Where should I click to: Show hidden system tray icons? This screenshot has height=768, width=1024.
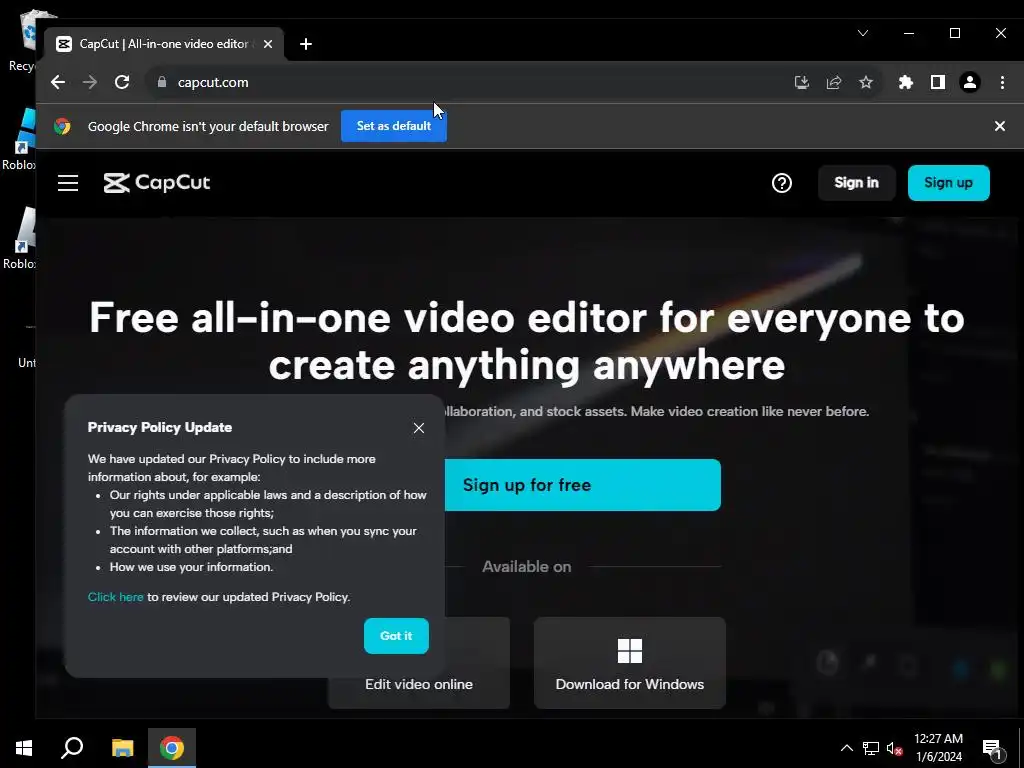(x=846, y=748)
